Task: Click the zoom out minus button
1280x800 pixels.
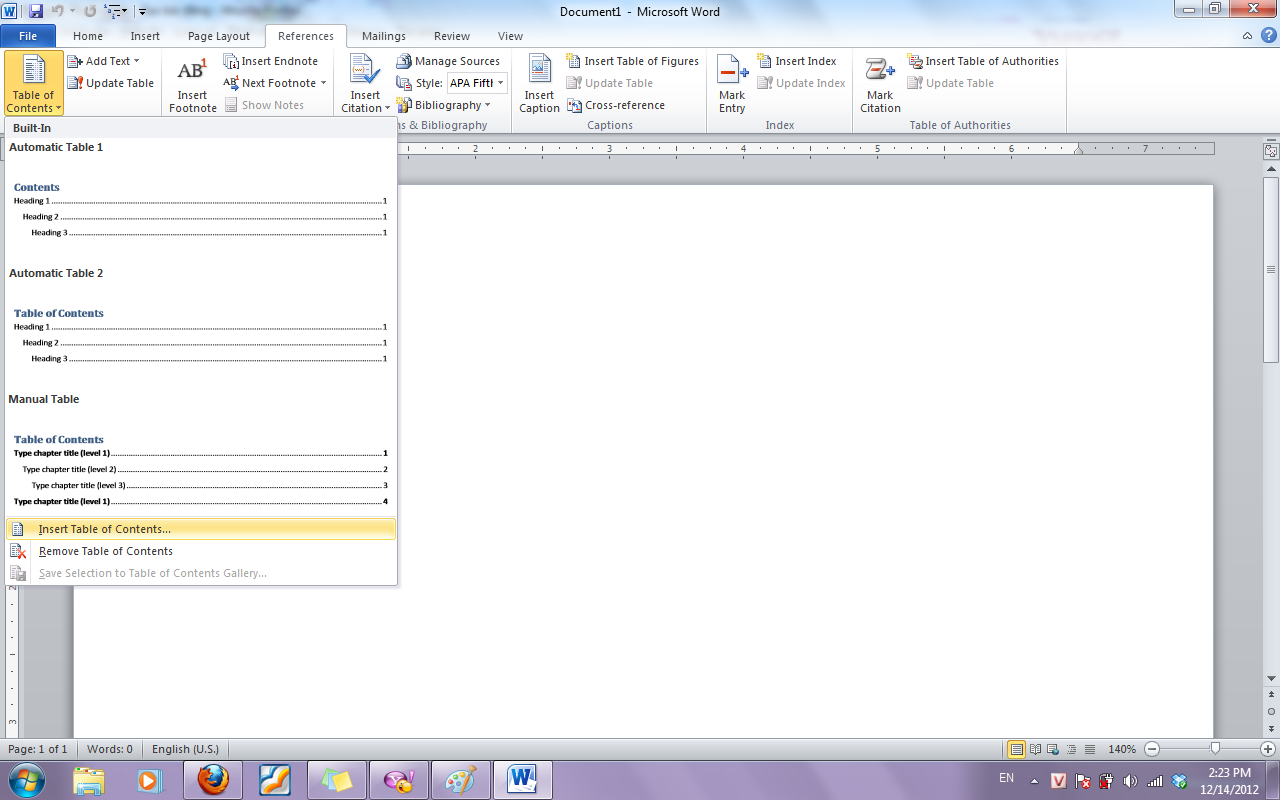Action: [x=1152, y=749]
